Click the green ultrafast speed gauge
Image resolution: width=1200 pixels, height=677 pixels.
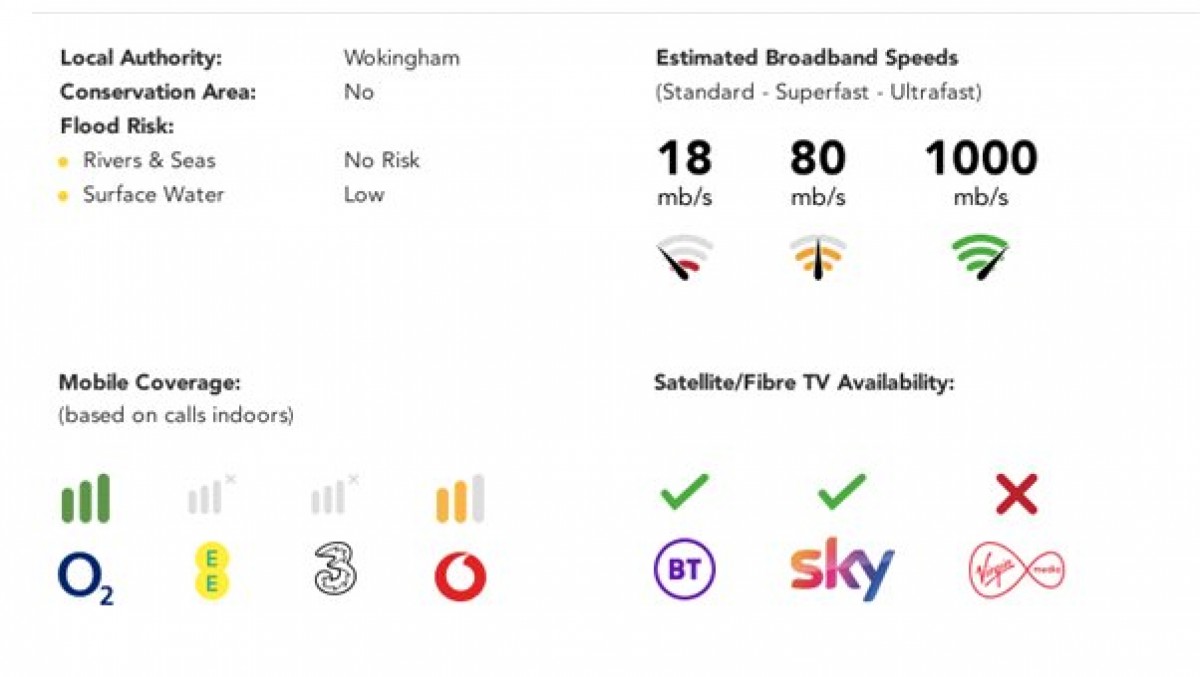pos(980,257)
